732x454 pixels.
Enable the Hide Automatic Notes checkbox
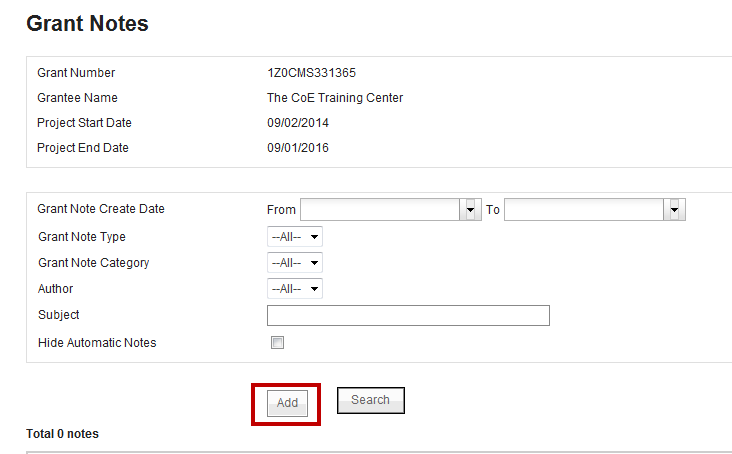coord(278,343)
